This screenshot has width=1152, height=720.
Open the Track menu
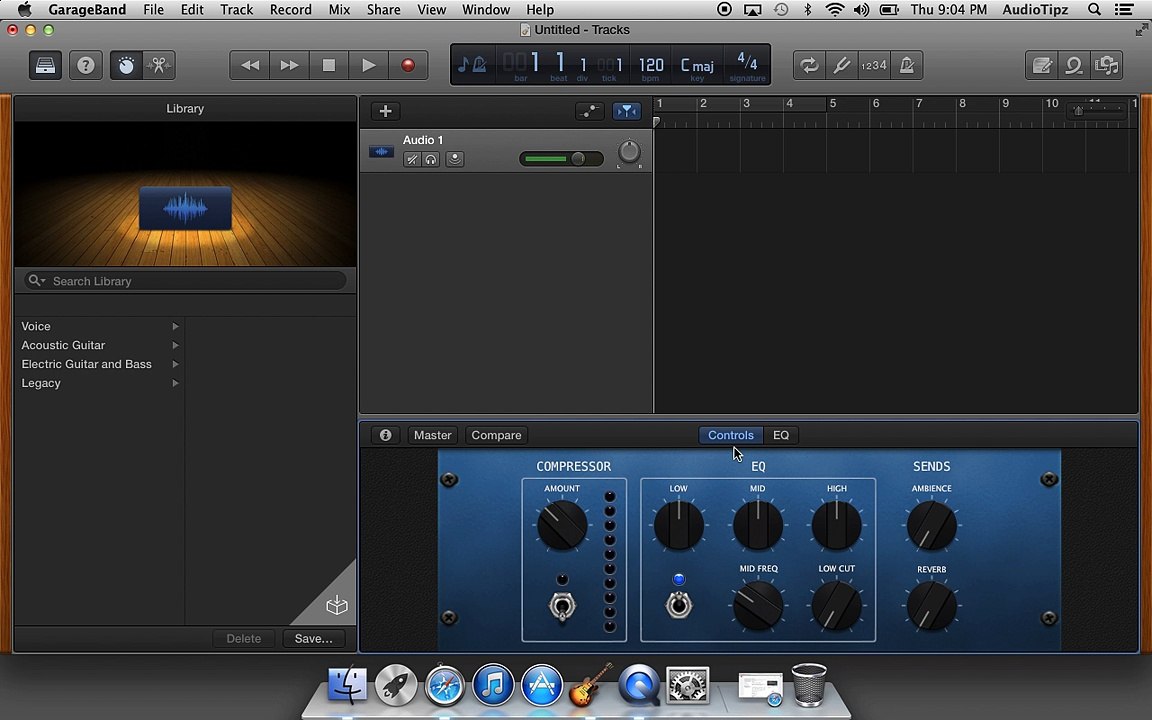coord(237,10)
